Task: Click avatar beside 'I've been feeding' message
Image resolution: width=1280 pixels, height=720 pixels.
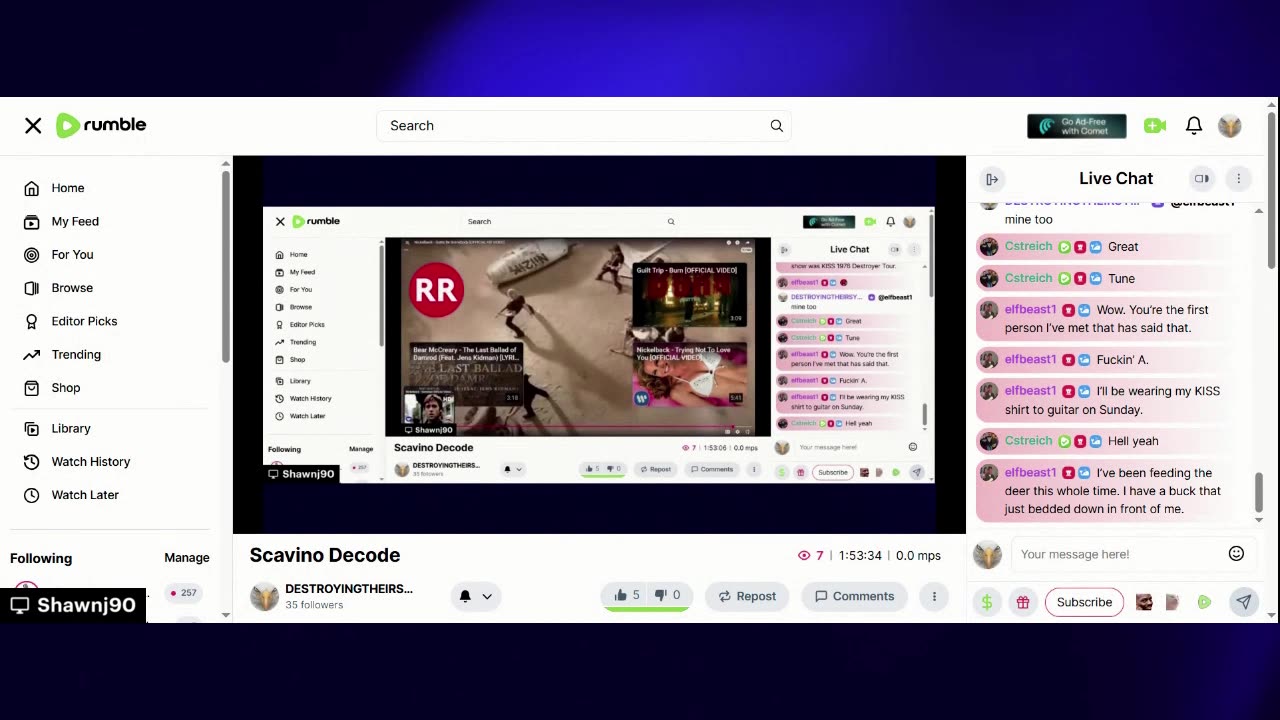Action: 989,473
